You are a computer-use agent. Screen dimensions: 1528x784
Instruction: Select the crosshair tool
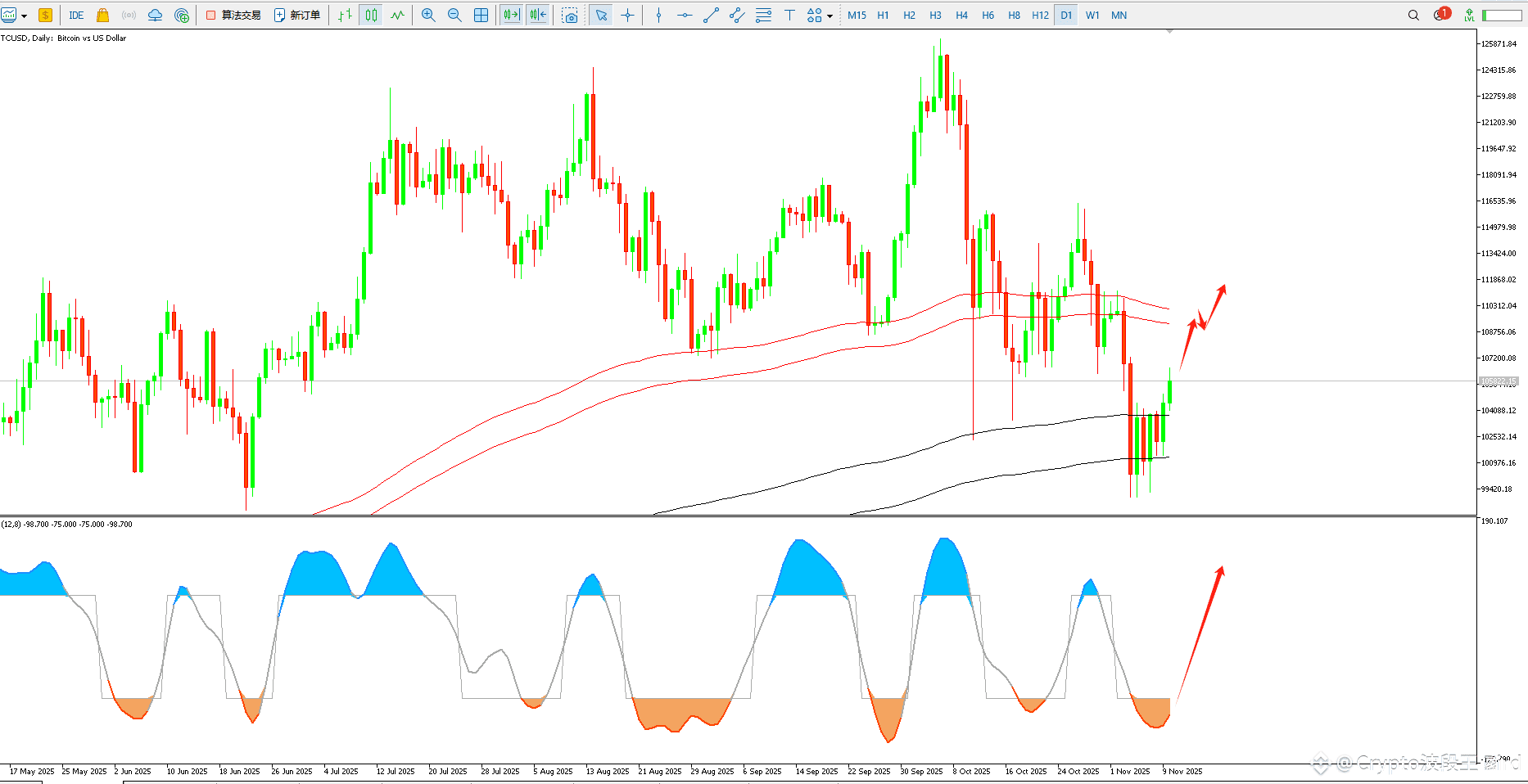(x=628, y=15)
